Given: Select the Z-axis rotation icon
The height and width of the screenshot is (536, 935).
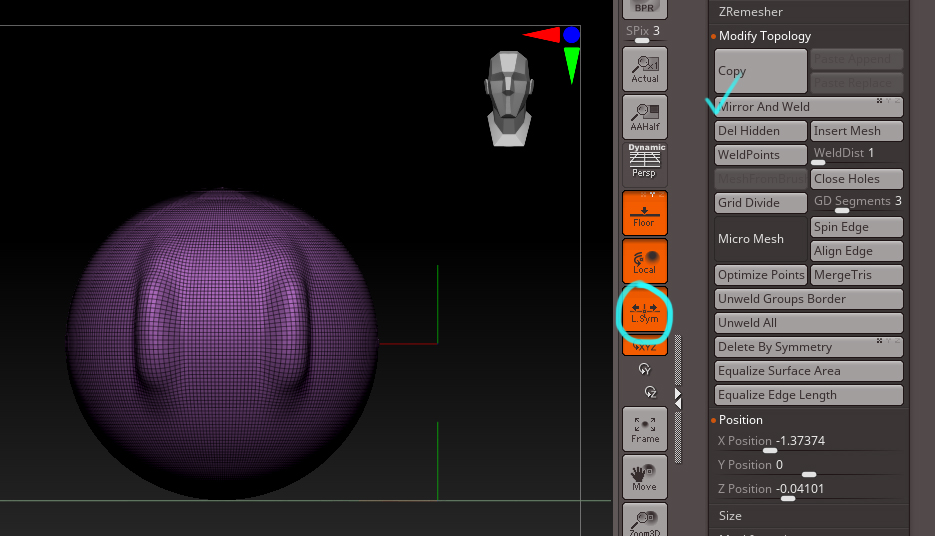Looking at the screenshot, I should (650, 392).
